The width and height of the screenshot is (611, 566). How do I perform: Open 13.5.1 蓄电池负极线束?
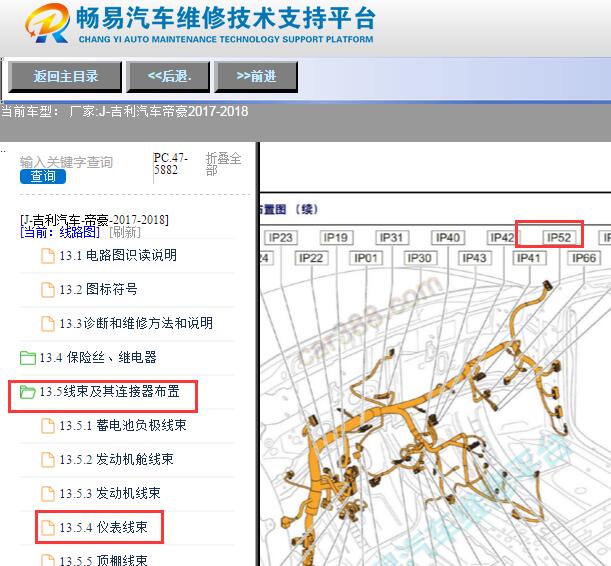[x=123, y=425]
